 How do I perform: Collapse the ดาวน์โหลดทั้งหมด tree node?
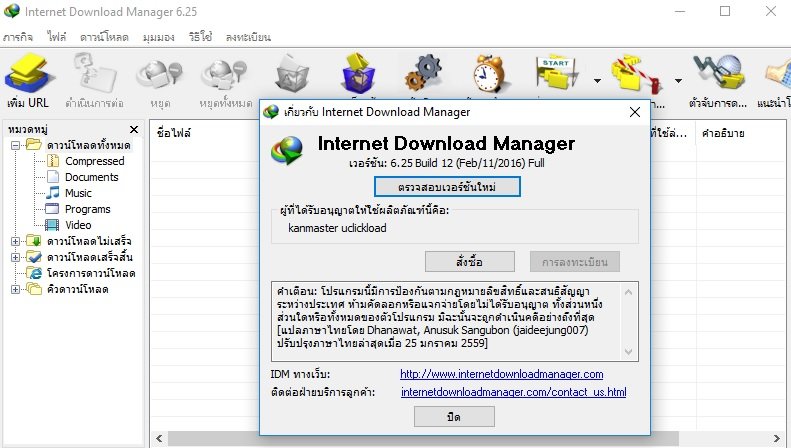pyautogui.click(x=16, y=145)
